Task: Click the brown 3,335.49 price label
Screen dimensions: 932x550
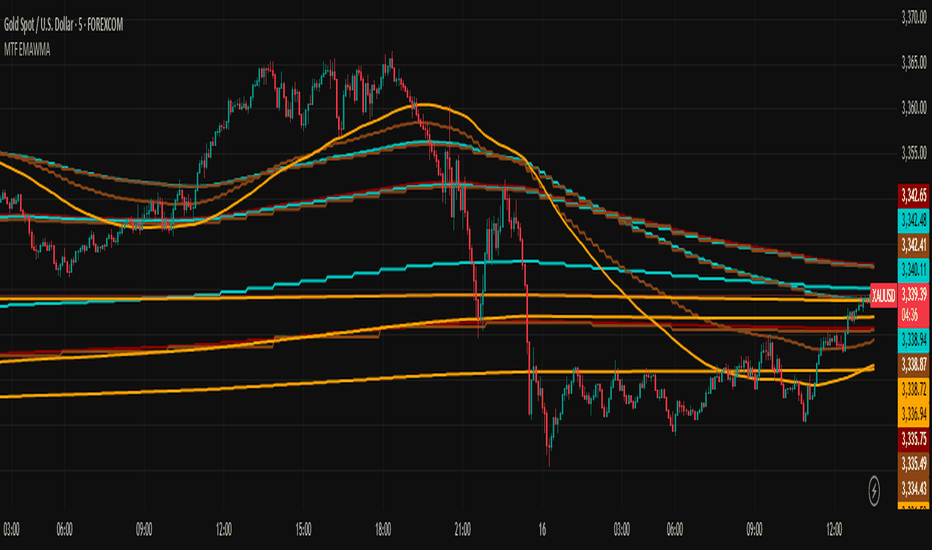Action: click(913, 464)
